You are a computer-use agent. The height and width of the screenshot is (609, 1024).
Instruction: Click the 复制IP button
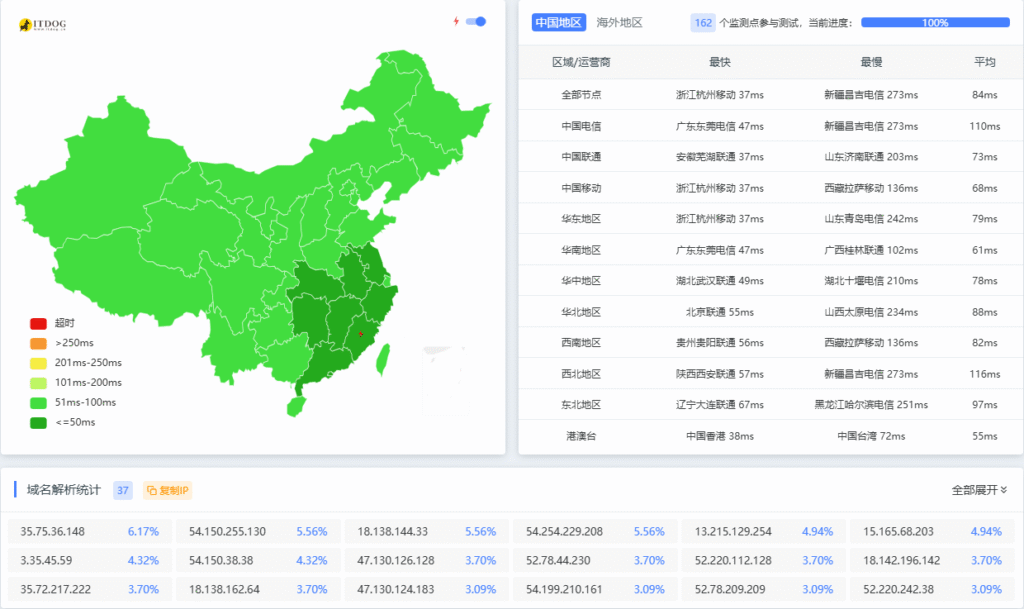tap(167, 490)
